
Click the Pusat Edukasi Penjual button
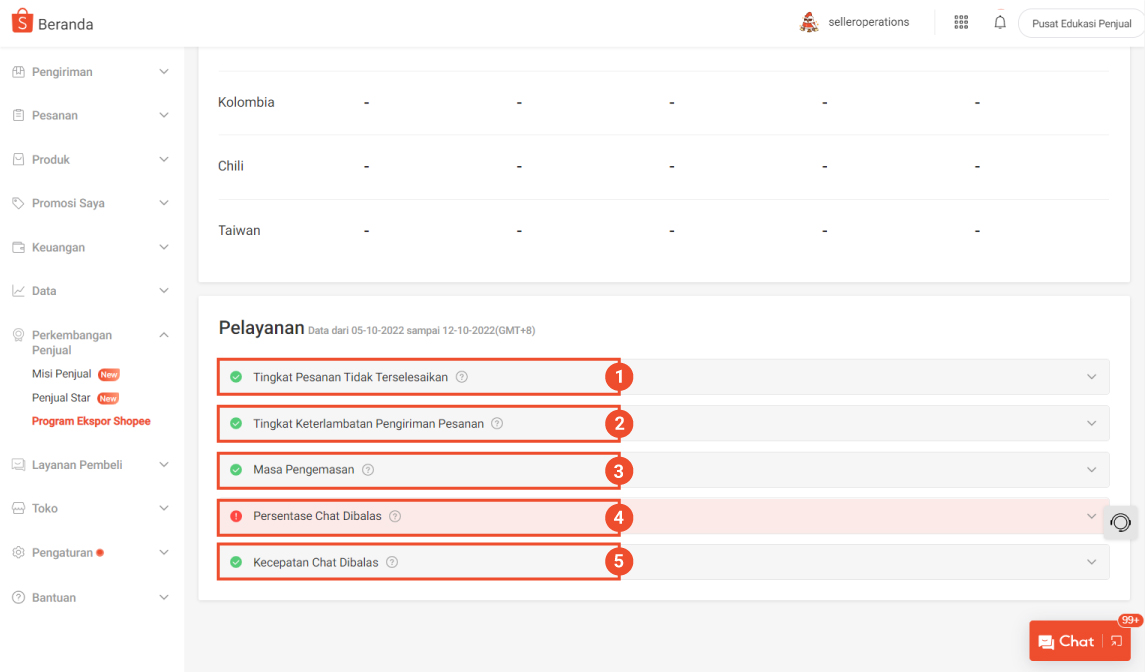point(1080,22)
